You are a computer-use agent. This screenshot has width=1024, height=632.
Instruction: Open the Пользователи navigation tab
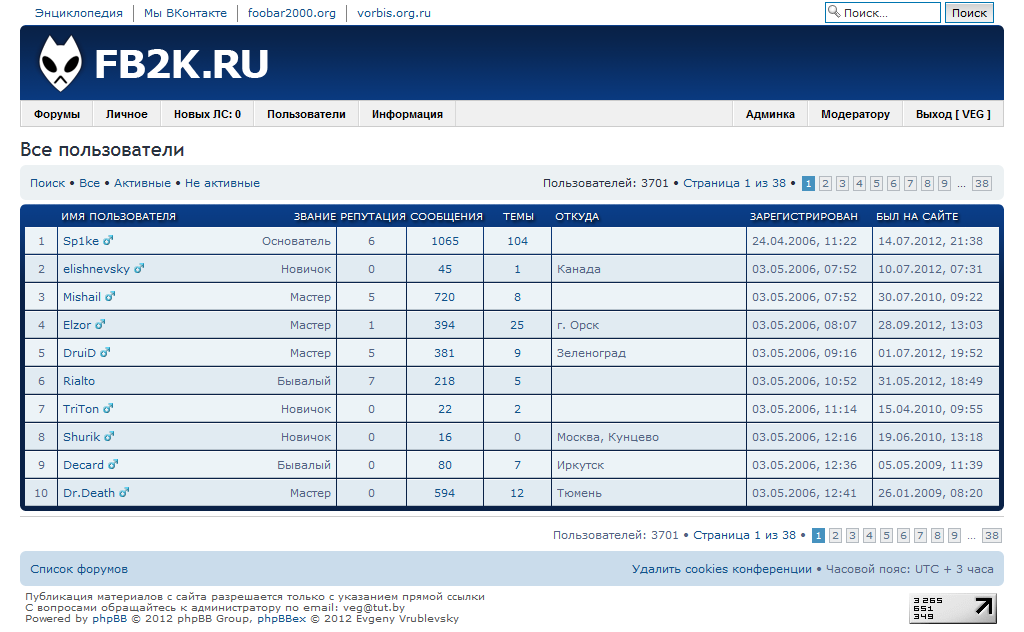(x=306, y=114)
